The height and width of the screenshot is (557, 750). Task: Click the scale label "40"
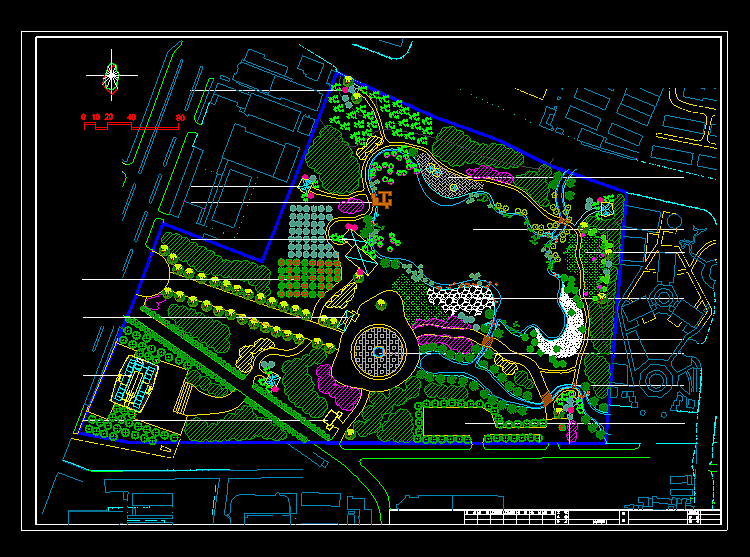131,117
